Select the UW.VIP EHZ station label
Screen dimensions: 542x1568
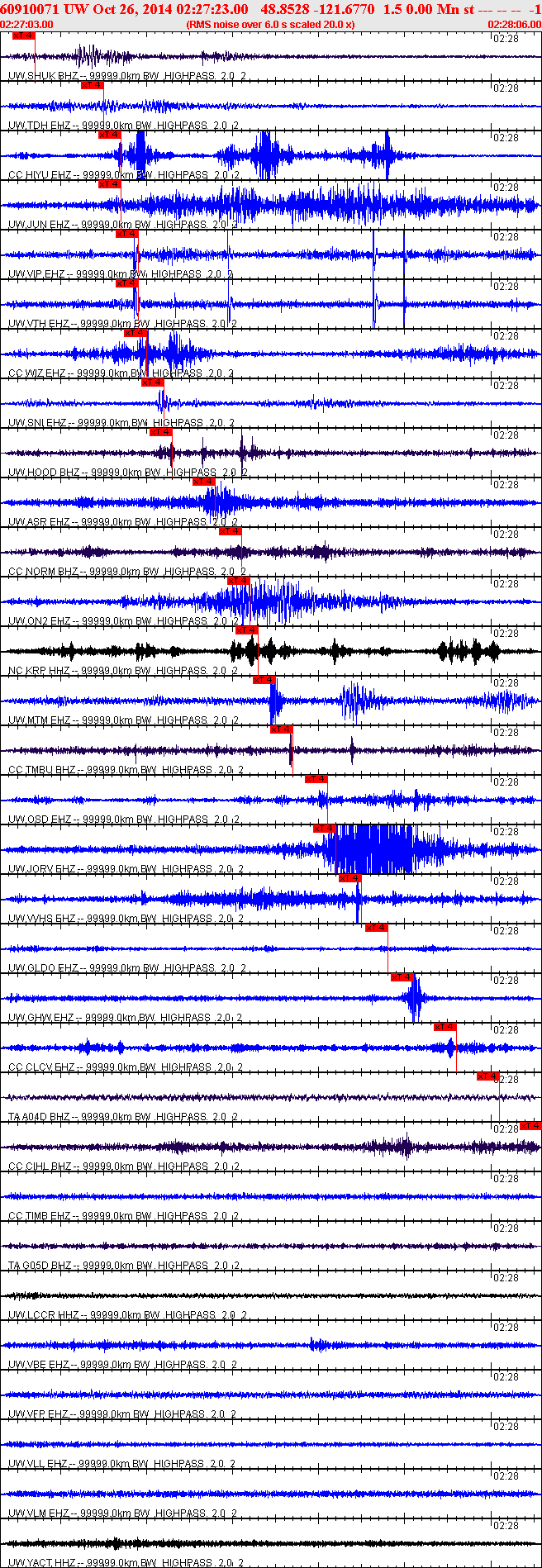(x=38, y=274)
